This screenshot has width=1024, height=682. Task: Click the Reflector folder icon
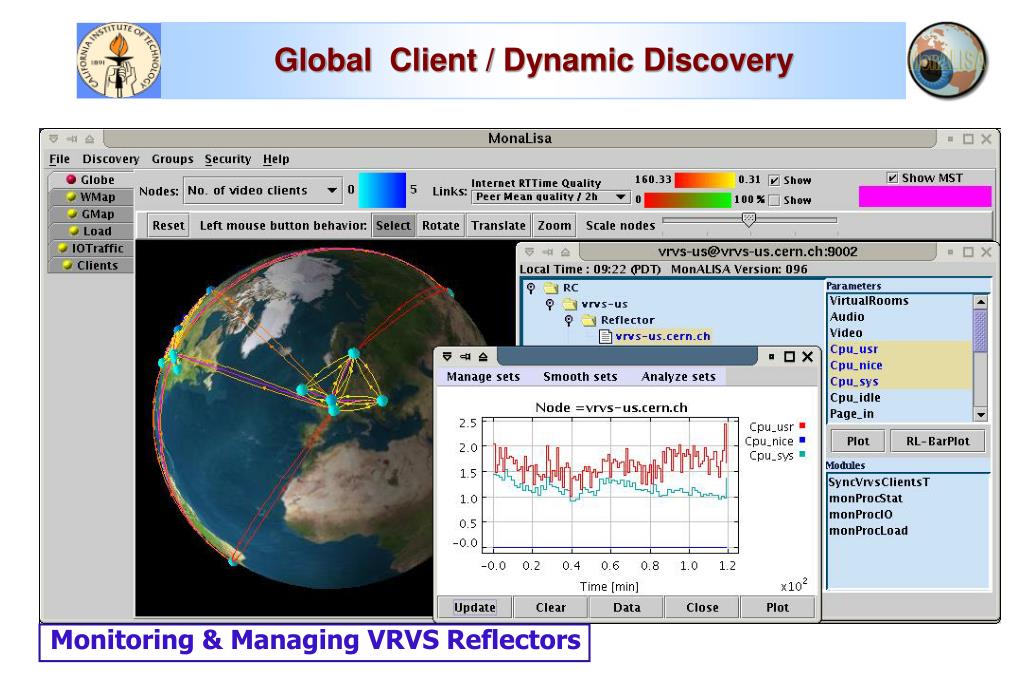point(589,320)
